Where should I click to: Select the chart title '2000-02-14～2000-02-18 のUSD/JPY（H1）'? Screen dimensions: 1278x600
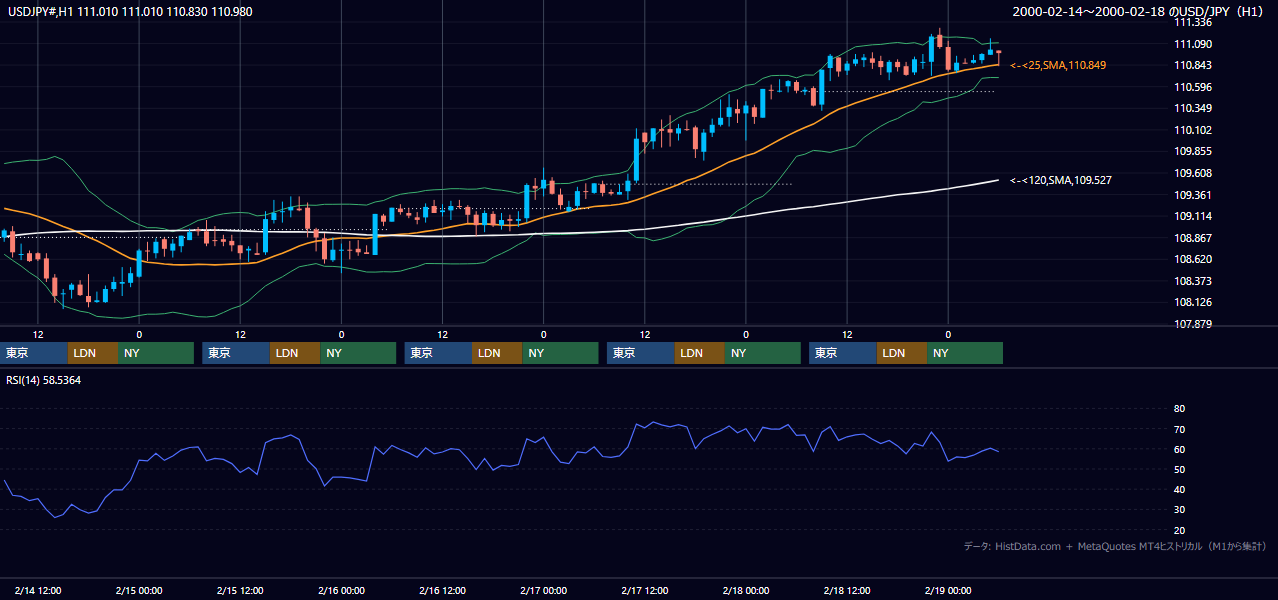coord(1140,11)
